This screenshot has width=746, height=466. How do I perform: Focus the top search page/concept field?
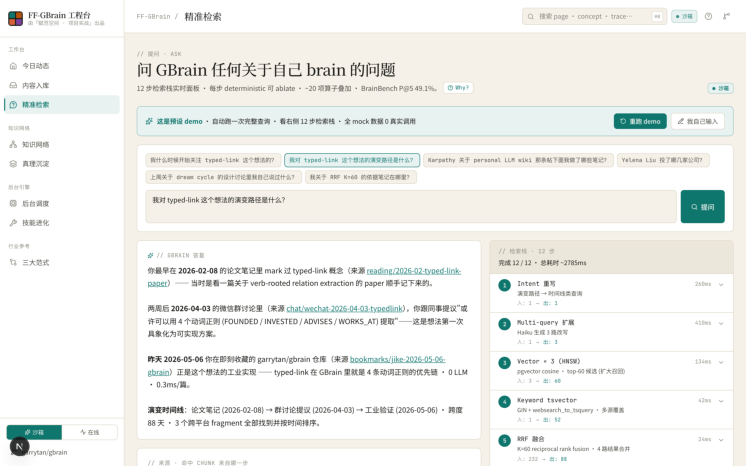[x=594, y=17]
